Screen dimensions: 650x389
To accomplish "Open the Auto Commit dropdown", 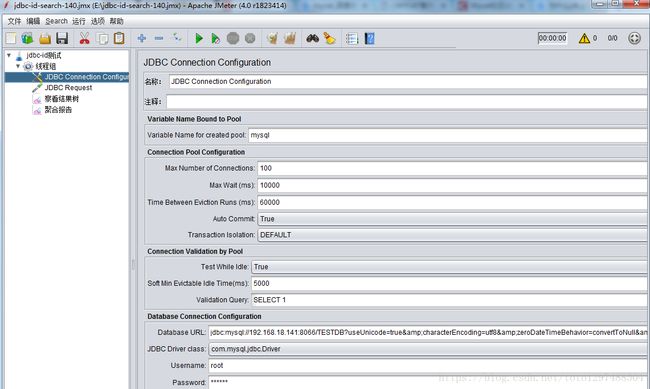I will (452, 219).
